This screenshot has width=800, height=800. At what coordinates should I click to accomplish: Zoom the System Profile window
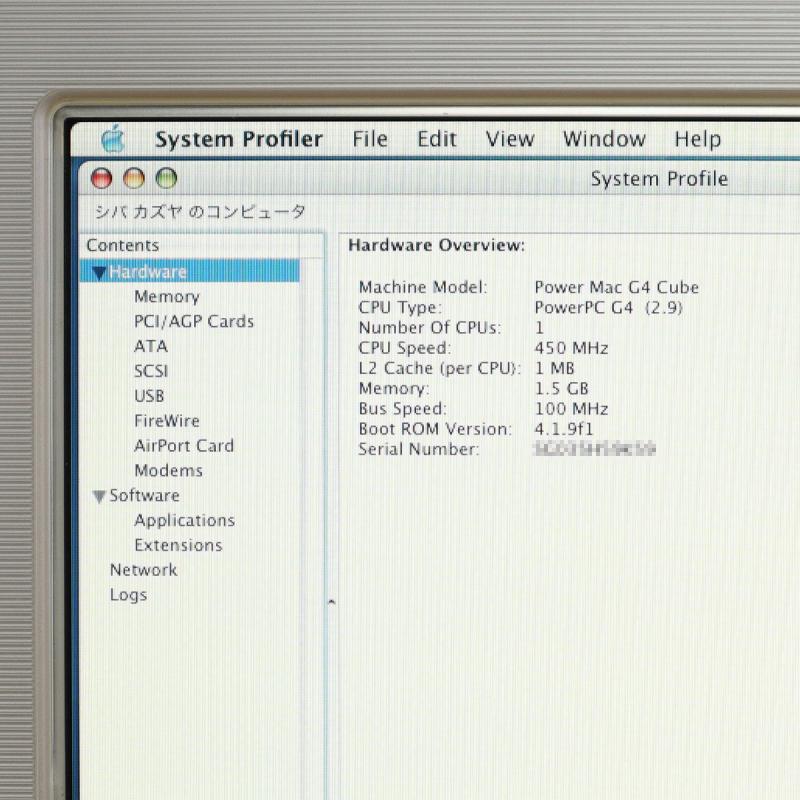pyautogui.click(x=166, y=179)
